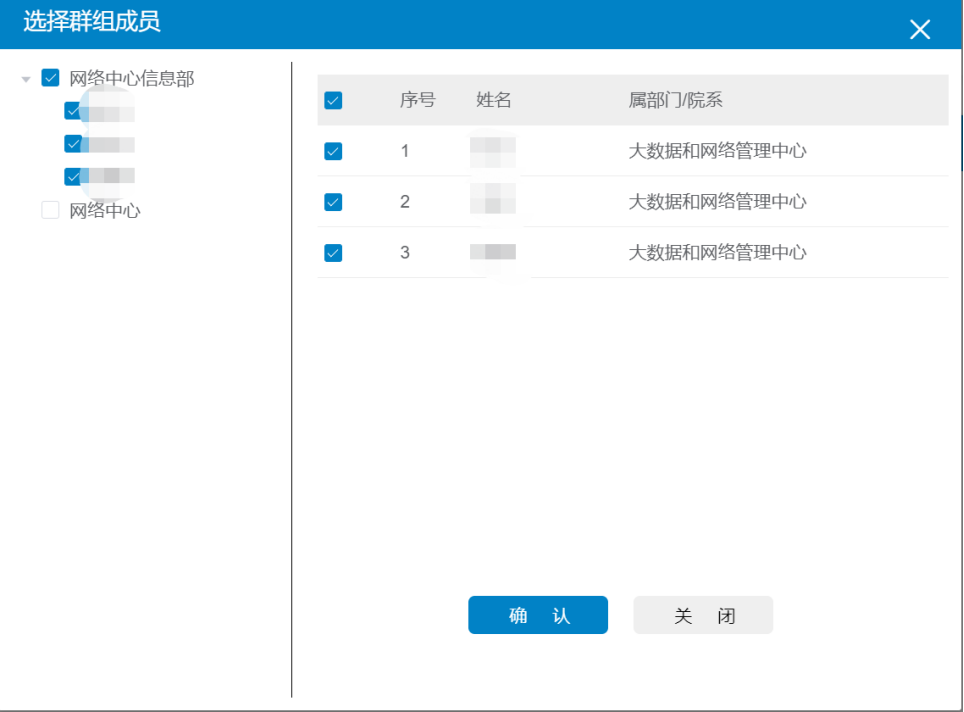
Task: Select the 网络中心 tree item label
Action: [x=104, y=211]
